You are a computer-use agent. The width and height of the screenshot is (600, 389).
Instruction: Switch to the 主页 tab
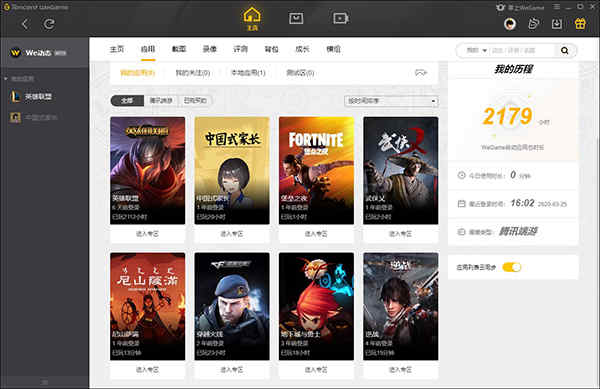[117, 49]
